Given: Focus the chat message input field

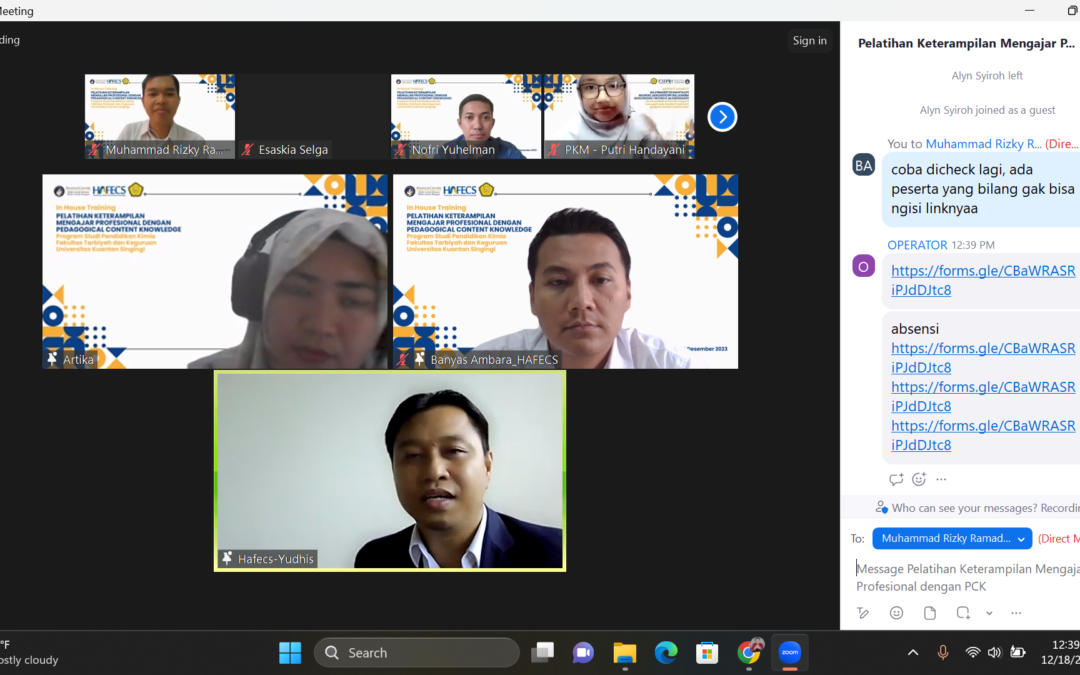Looking at the screenshot, I should click(x=967, y=577).
